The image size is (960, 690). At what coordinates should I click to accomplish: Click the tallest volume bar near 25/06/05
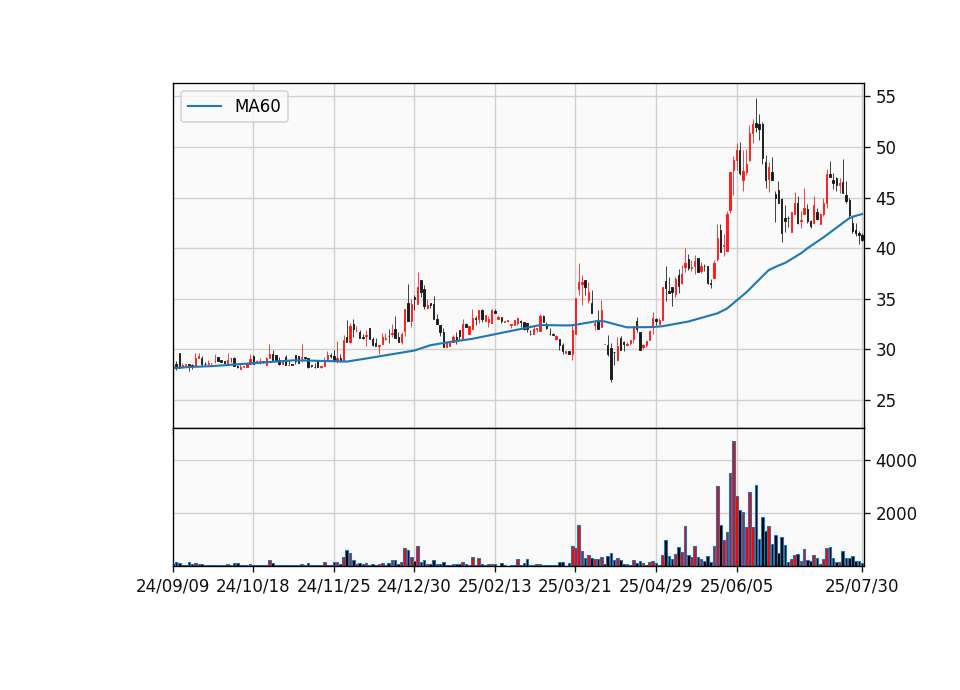(733, 503)
